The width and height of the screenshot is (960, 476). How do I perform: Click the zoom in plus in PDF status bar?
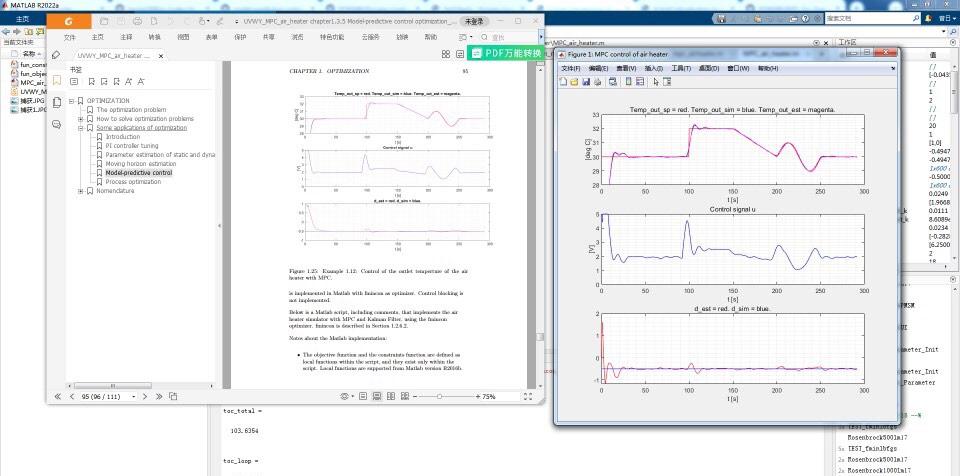478,397
